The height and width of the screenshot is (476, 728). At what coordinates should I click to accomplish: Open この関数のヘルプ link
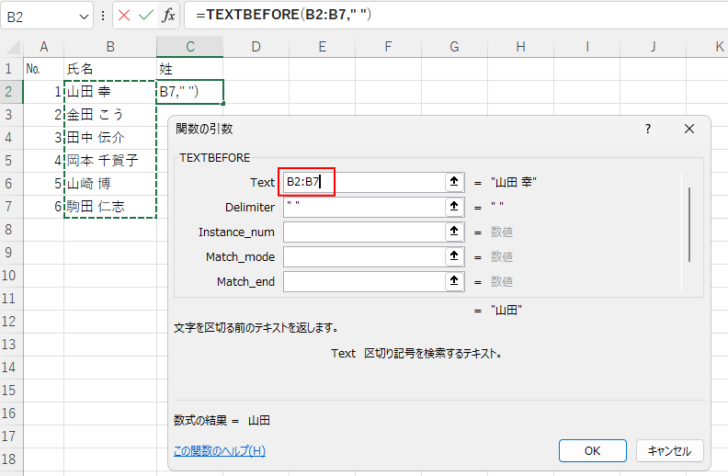click(x=219, y=451)
